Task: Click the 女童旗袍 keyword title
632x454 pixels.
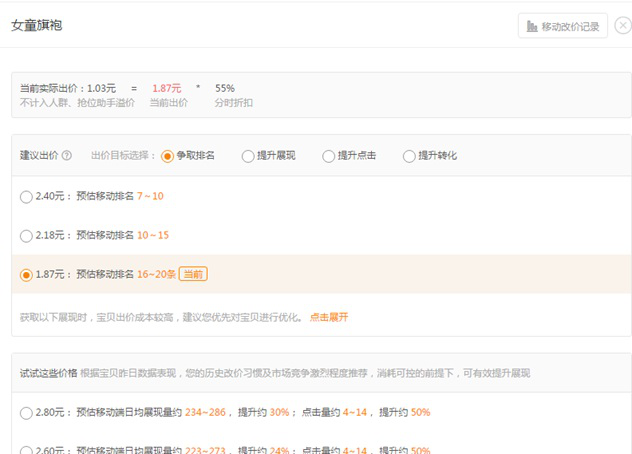Action: (x=37, y=25)
